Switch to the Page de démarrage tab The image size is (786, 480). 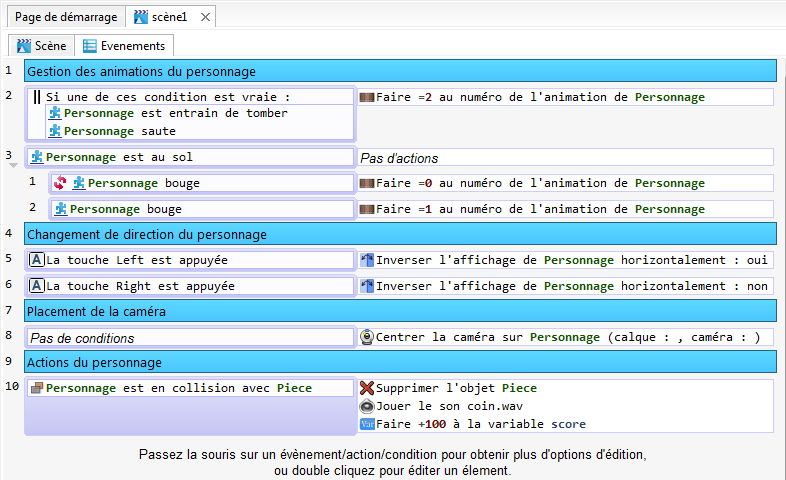[66, 17]
